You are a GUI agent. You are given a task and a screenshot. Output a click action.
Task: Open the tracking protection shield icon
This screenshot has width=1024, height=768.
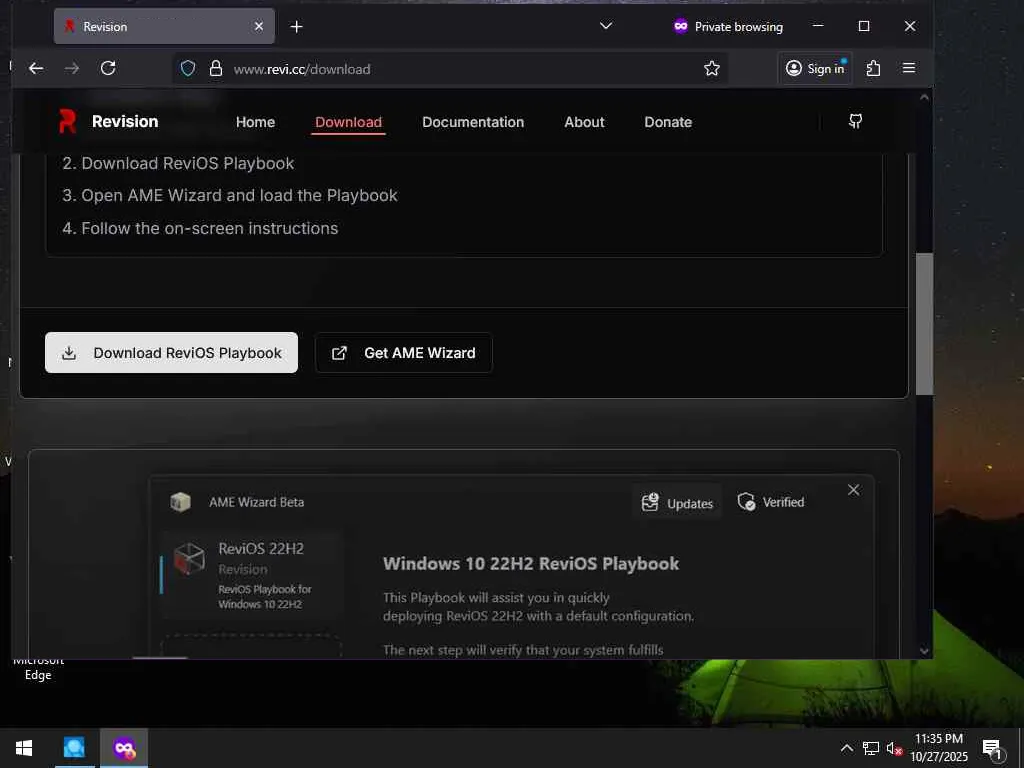(188, 69)
